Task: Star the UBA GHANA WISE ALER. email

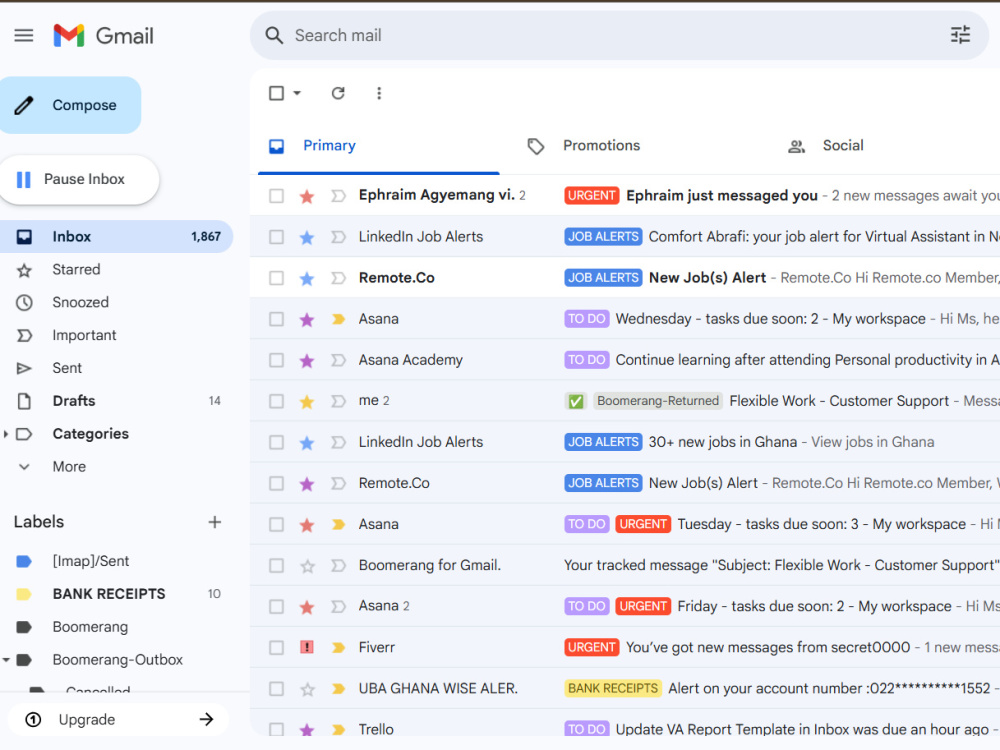Action: coord(307,689)
